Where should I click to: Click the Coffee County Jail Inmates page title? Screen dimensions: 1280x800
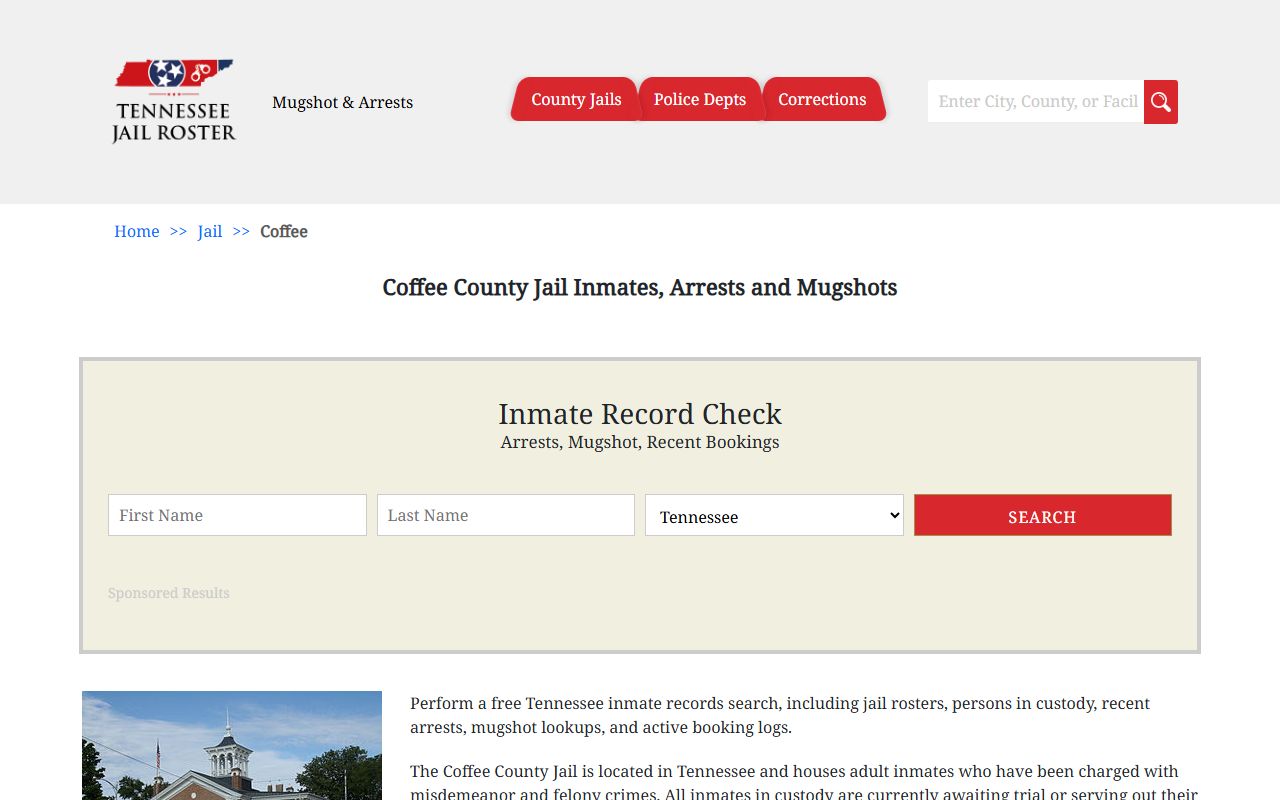click(x=640, y=287)
